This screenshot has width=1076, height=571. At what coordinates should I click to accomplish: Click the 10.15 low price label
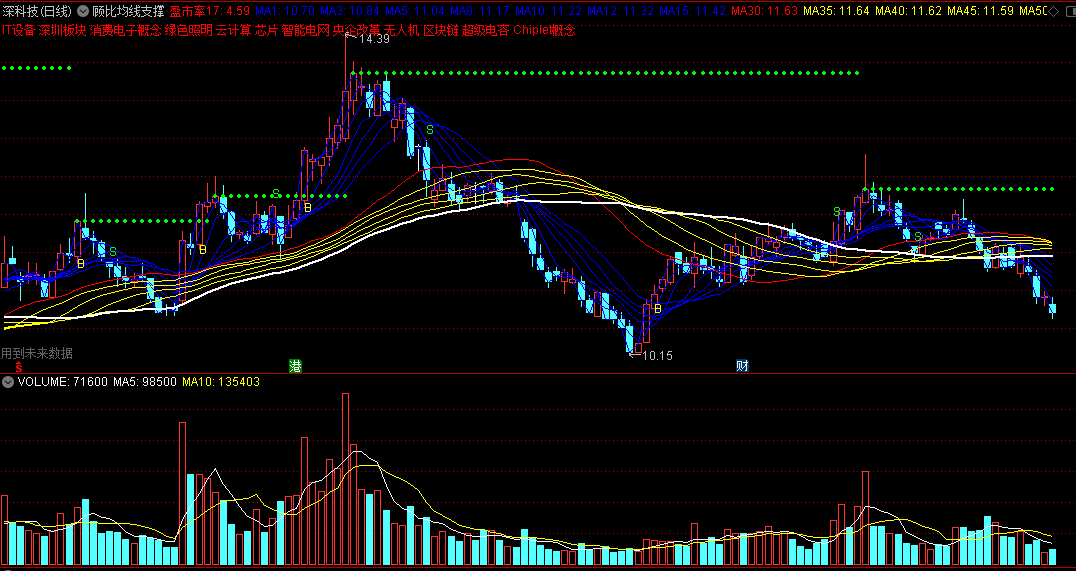point(657,356)
